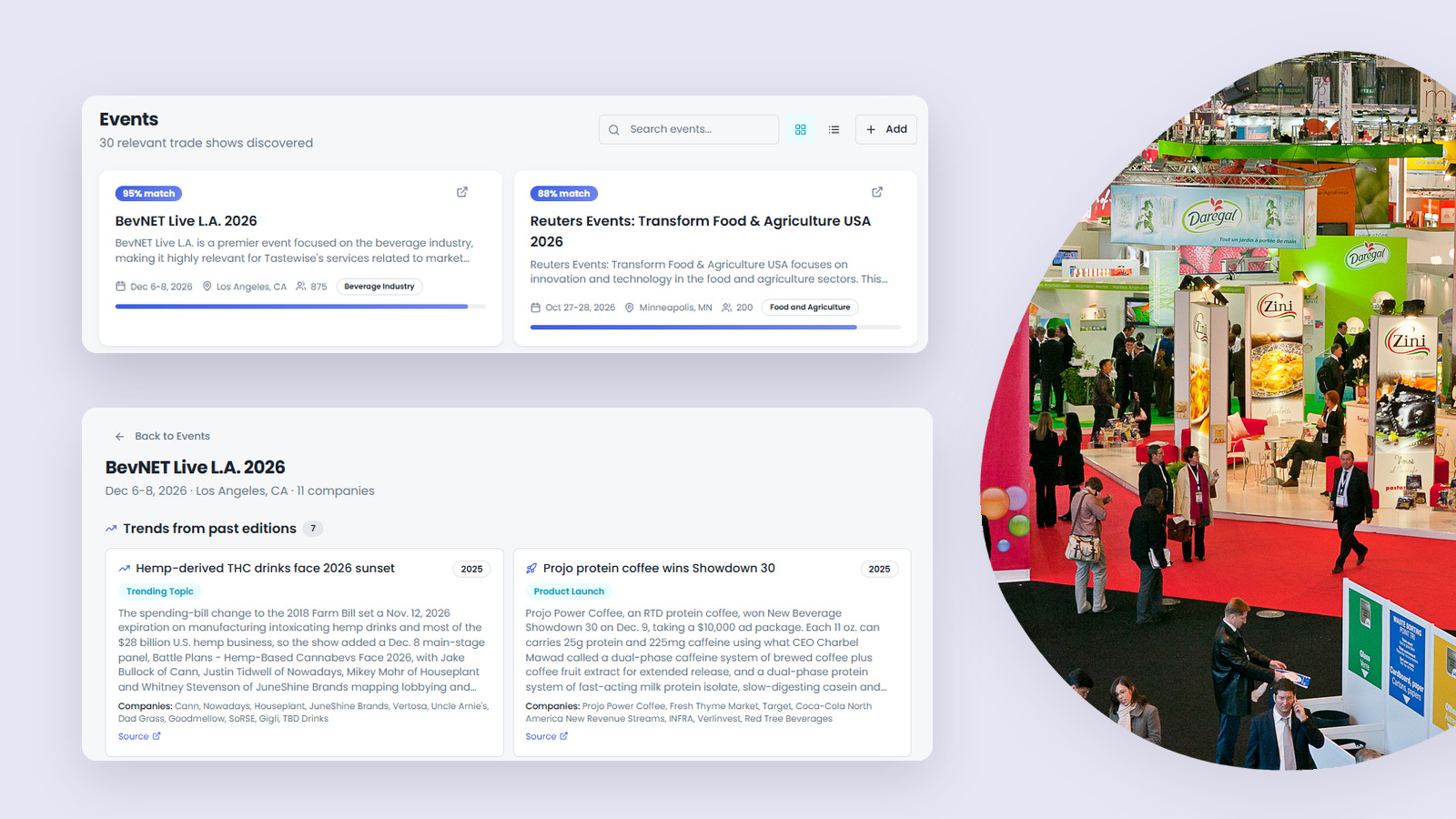The width and height of the screenshot is (1456, 819).
Task: Click the search magnifier icon
Action: click(x=614, y=130)
